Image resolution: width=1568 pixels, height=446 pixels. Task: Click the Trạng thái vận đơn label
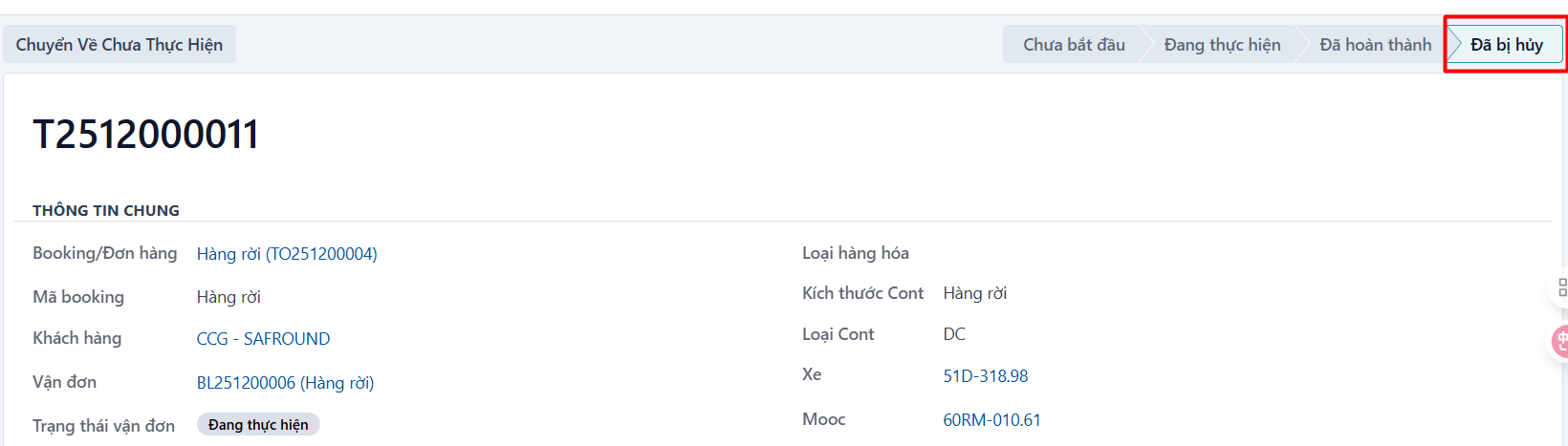coord(103,426)
